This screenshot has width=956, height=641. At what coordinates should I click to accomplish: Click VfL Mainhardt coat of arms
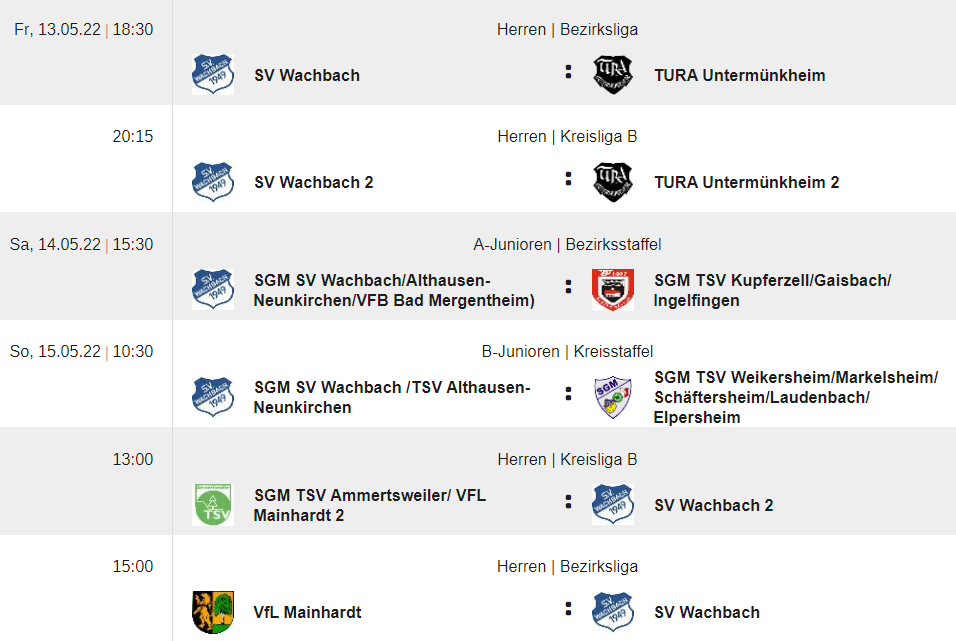point(213,612)
